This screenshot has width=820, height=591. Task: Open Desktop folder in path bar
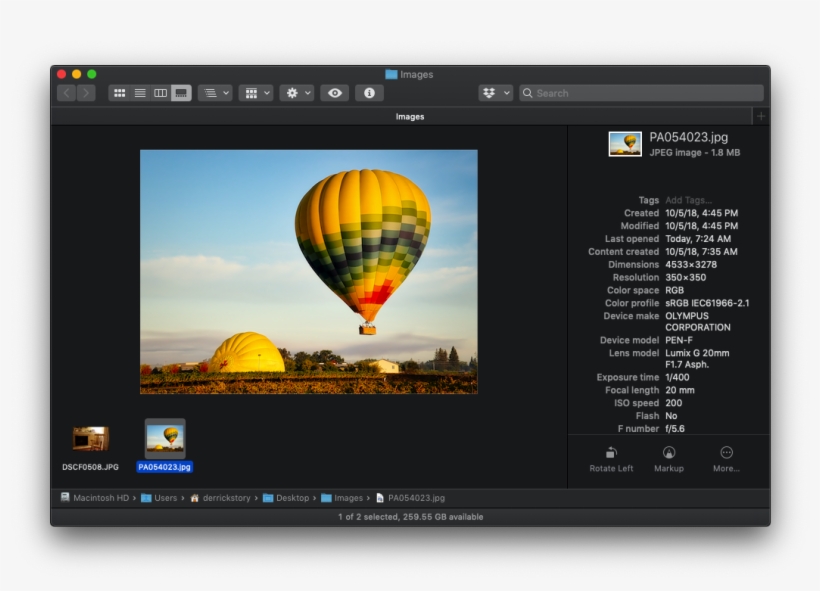point(291,498)
